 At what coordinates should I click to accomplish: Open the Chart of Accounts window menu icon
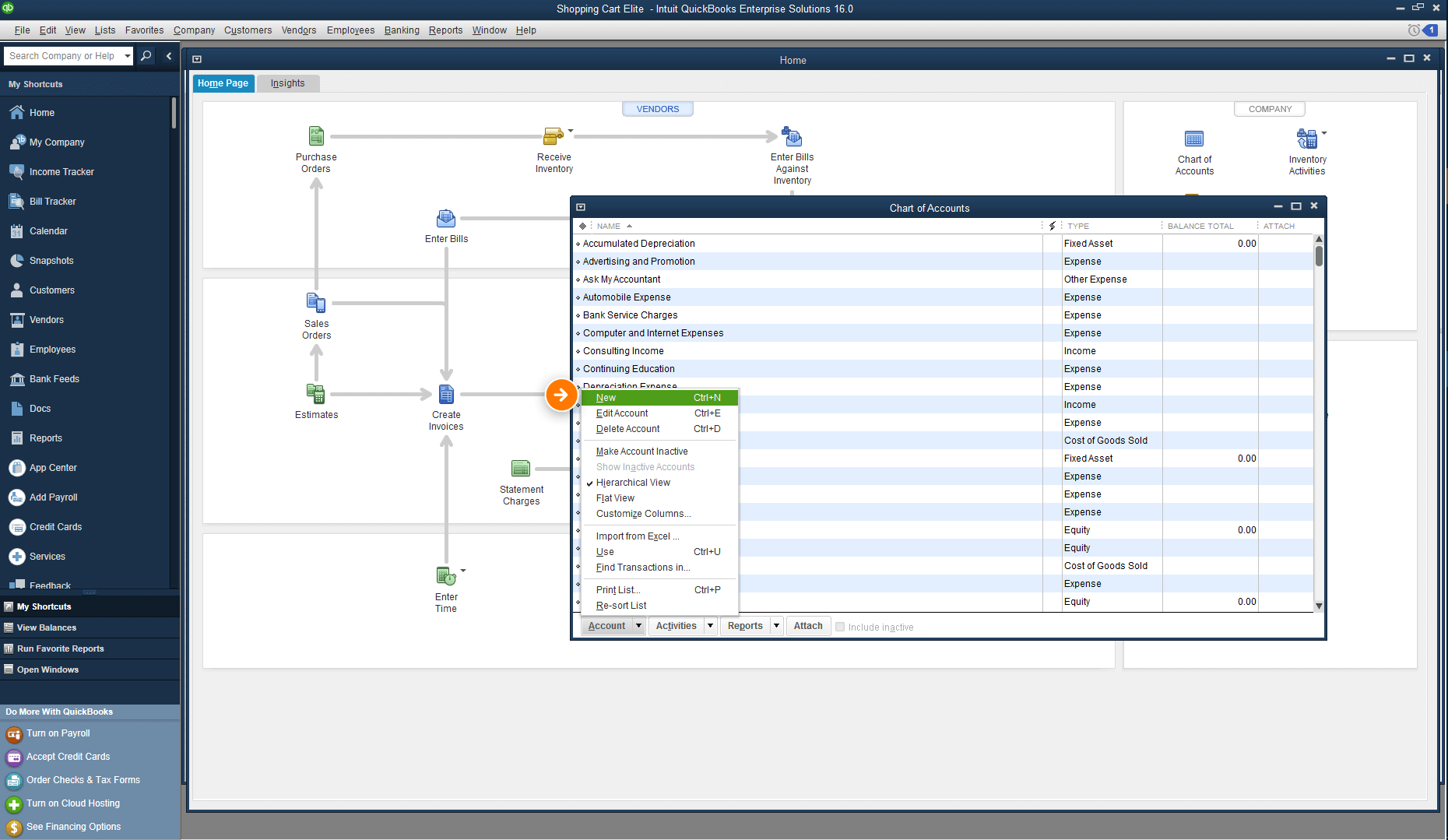(x=581, y=208)
